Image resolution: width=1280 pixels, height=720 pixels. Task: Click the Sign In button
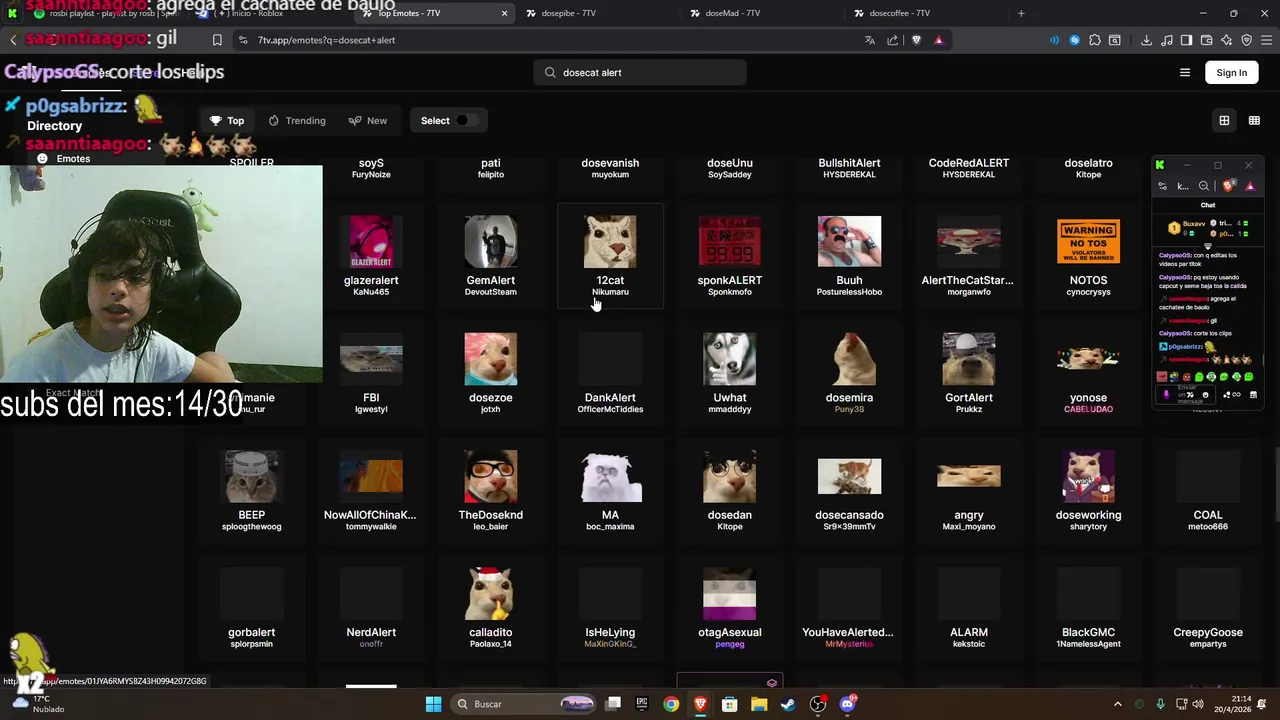[1232, 72]
